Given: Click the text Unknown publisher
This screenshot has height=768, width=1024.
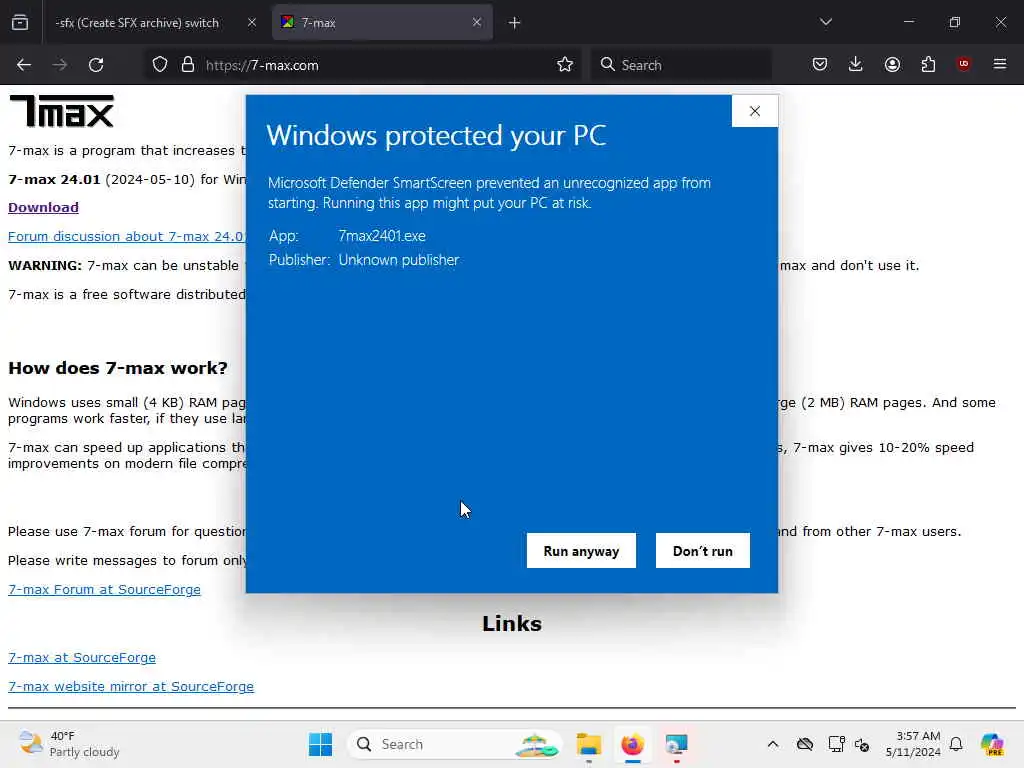Looking at the screenshot, I should pos(398,260).
